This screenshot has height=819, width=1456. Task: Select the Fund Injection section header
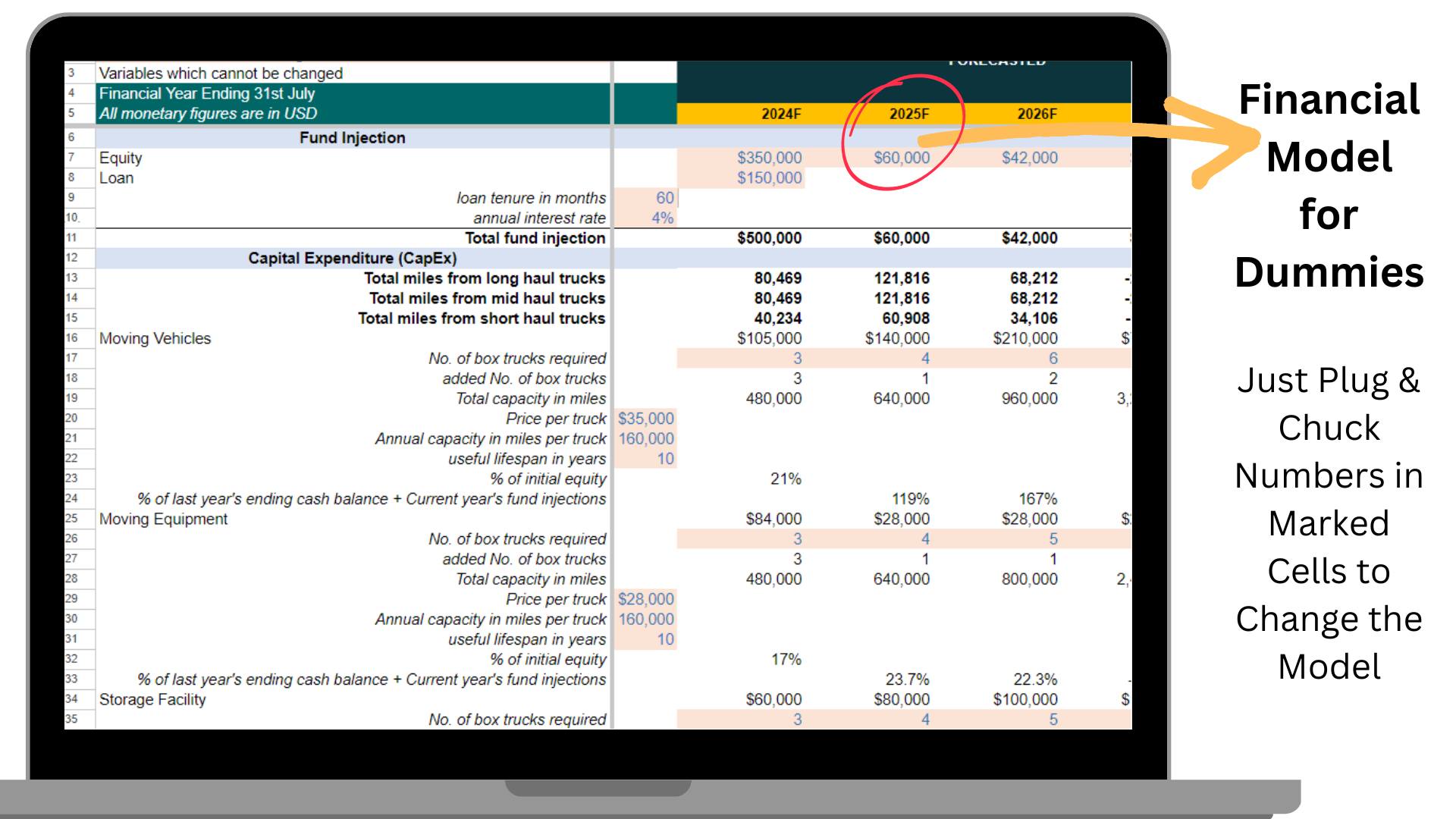[x=350, y=138]
